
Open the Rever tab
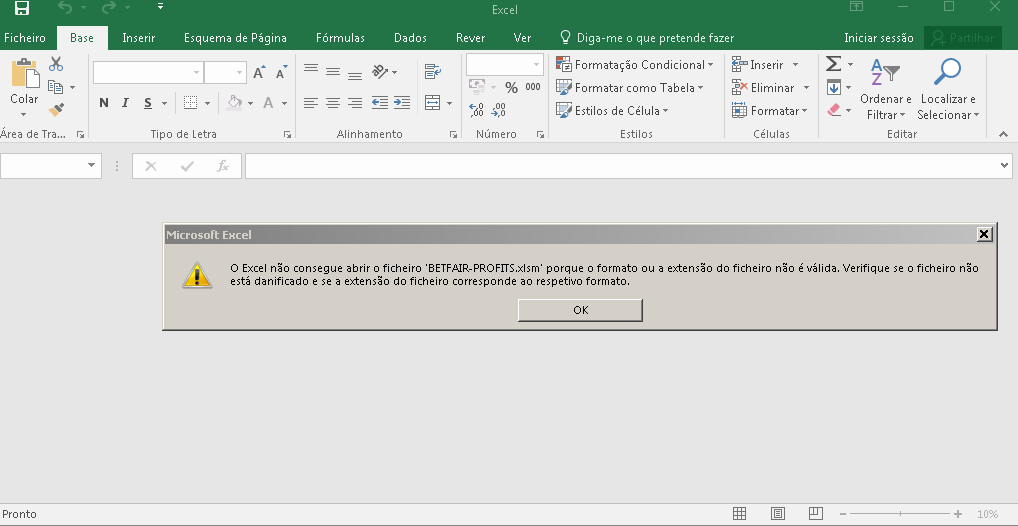(471, 38)
